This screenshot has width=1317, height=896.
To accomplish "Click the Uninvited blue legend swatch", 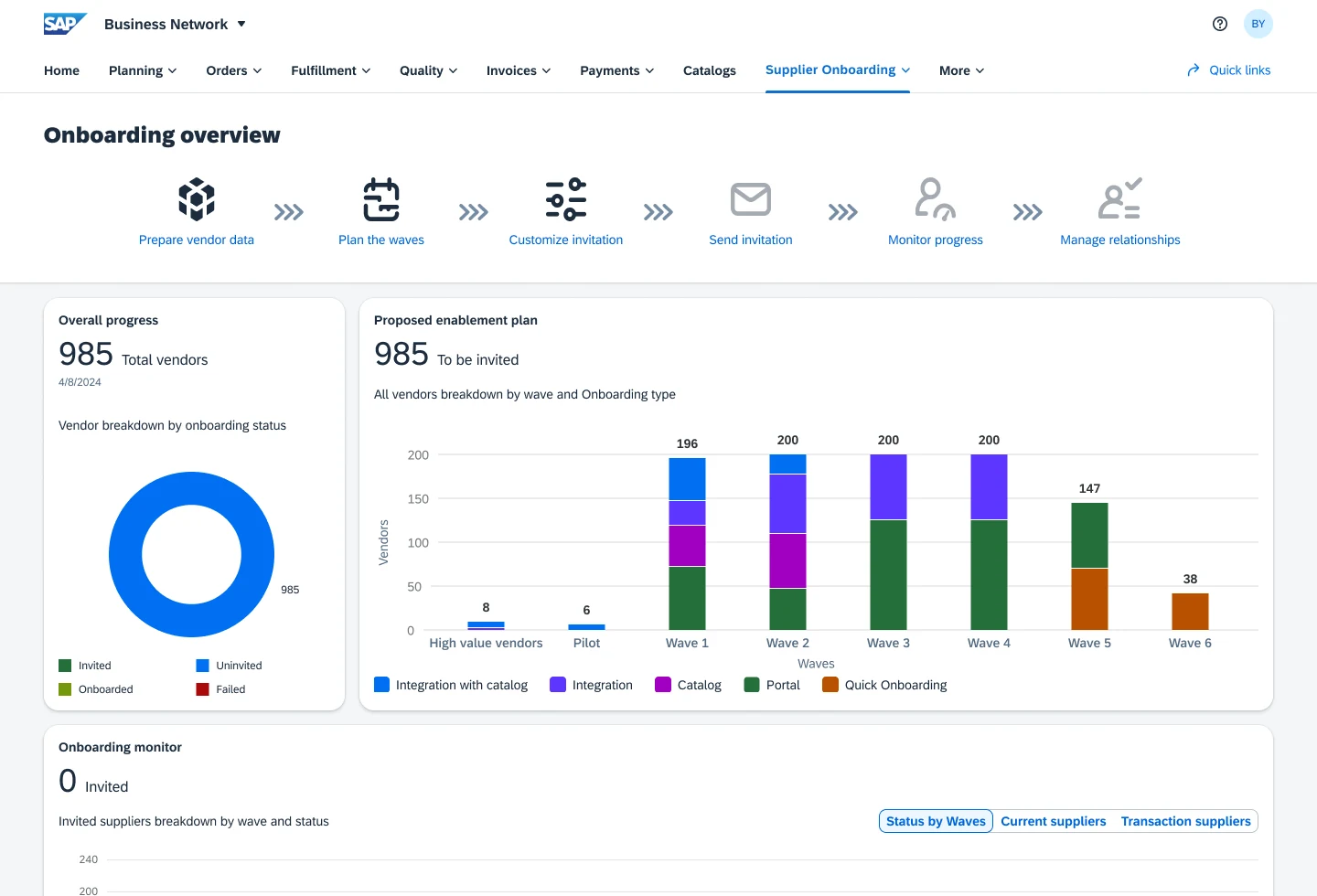I will (x=203, y=666).
